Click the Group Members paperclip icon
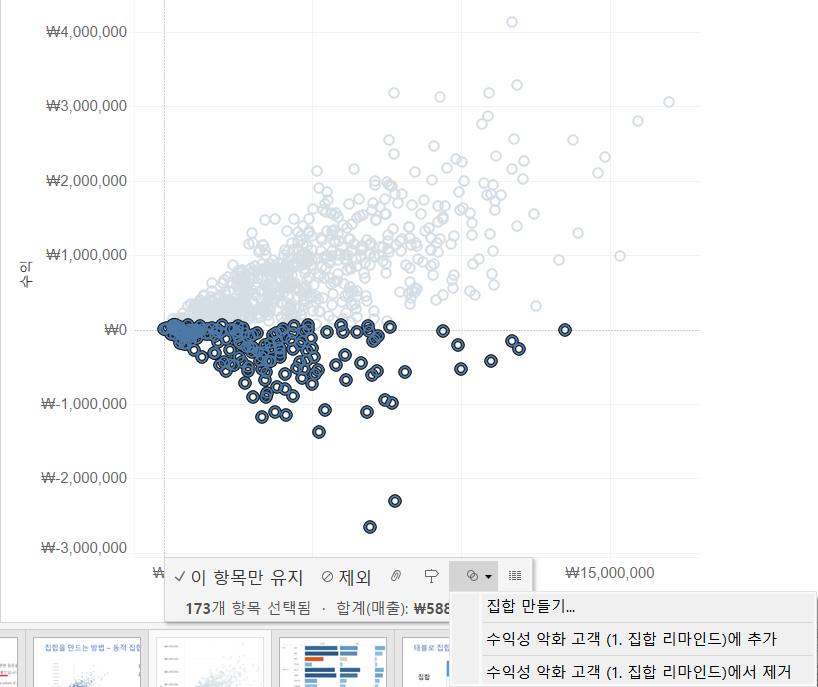 (396, 576)
